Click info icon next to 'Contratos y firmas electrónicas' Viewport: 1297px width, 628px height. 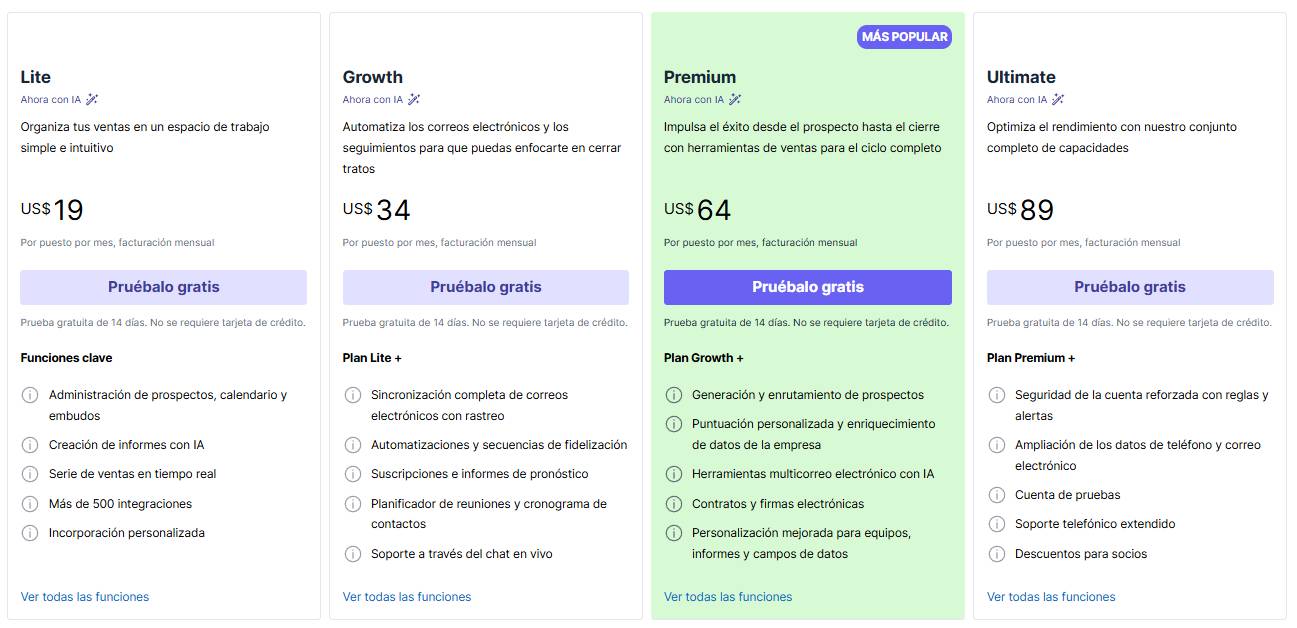pyautogui.click(x=675, y=504)
